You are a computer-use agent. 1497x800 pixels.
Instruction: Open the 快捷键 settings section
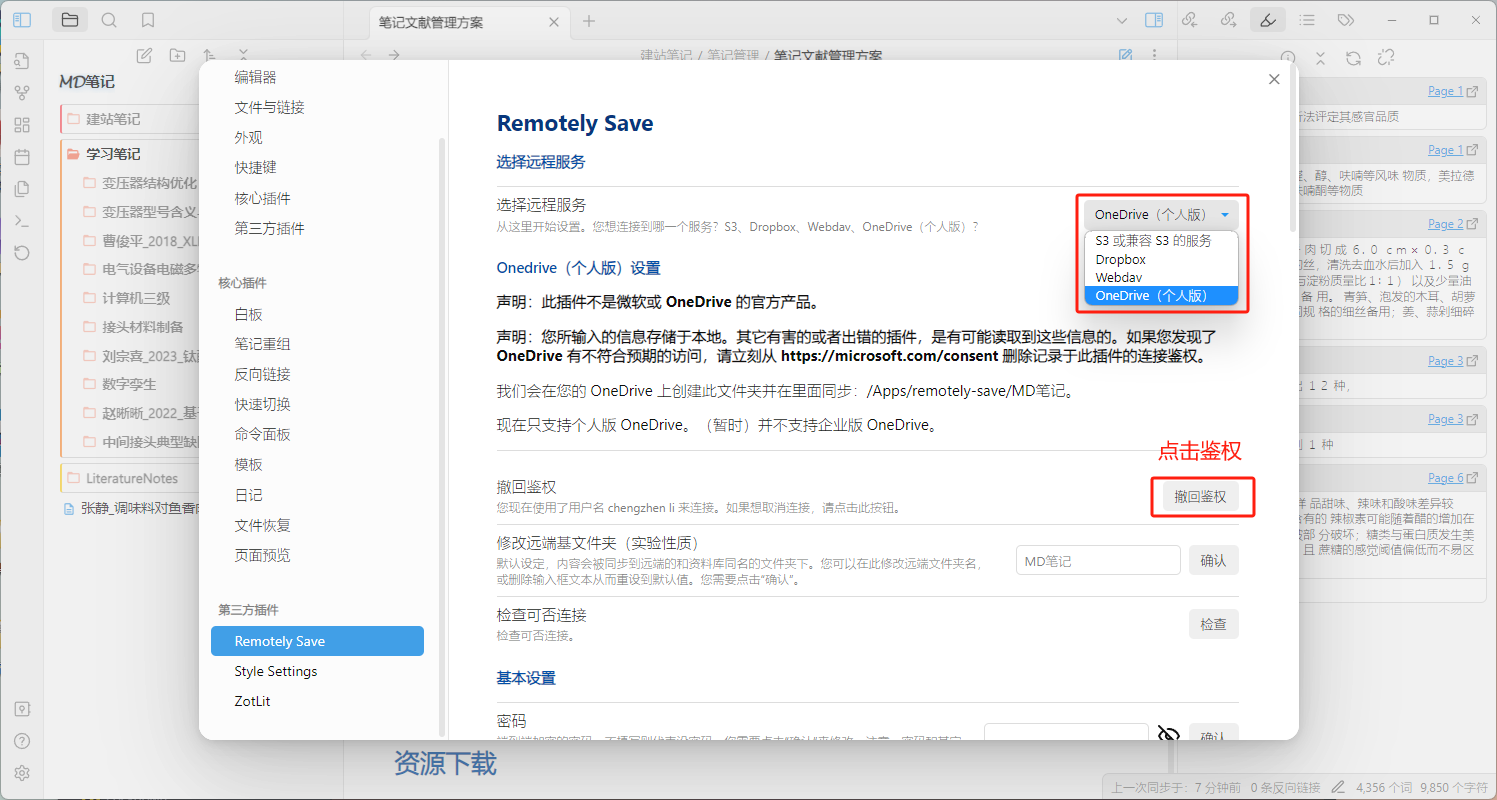(x=256, y=167)
